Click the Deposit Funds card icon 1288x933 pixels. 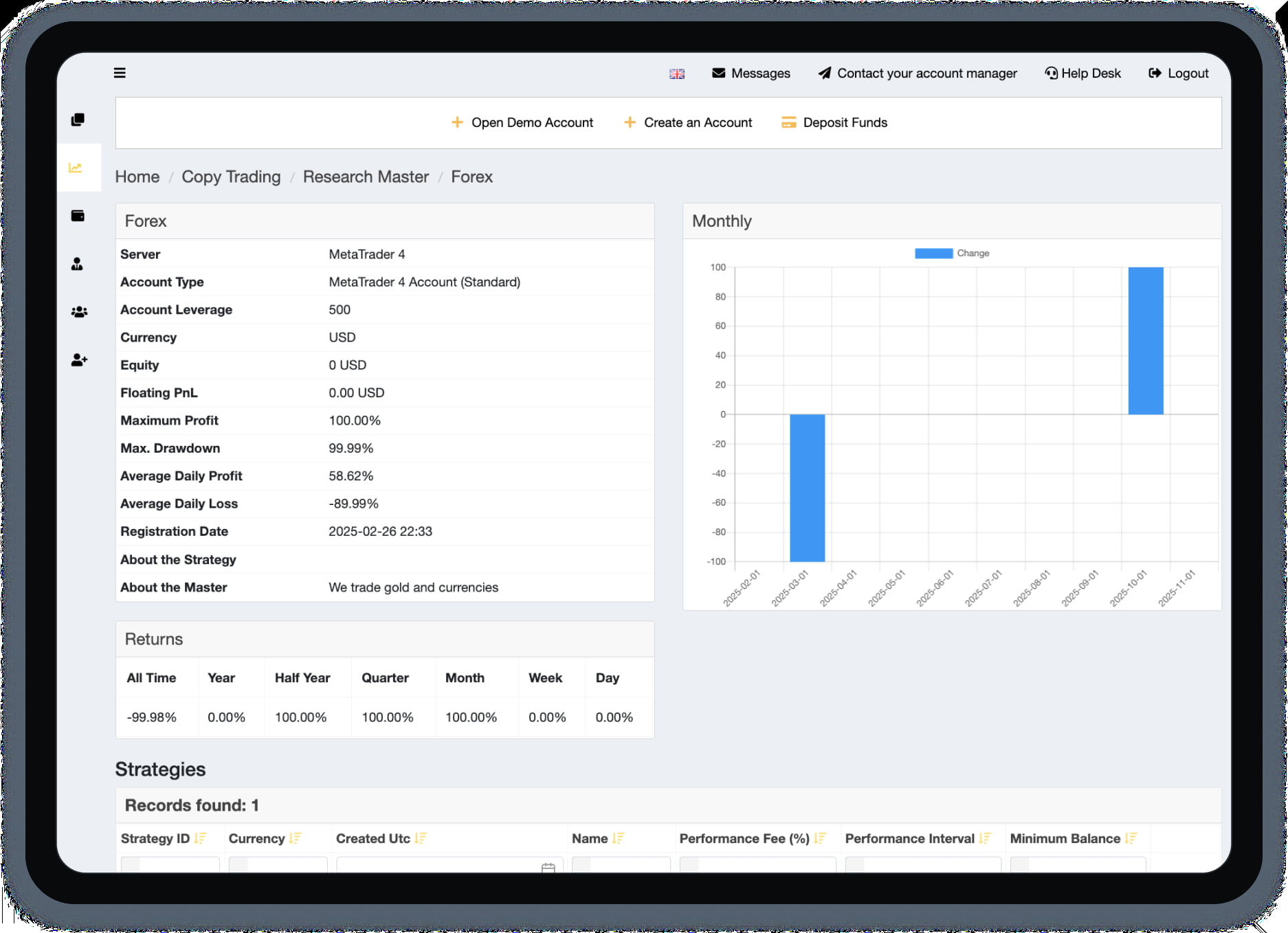pos(788,122)
